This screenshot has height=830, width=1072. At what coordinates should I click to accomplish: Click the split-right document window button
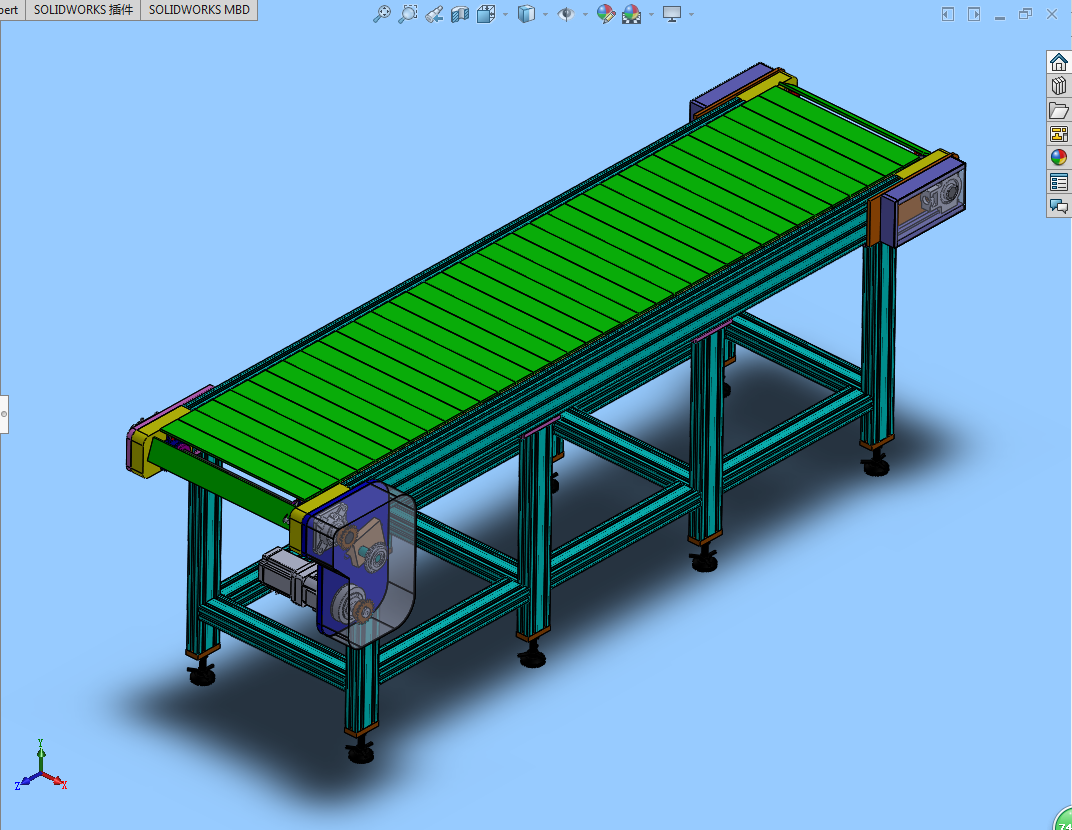pos(974,14)
